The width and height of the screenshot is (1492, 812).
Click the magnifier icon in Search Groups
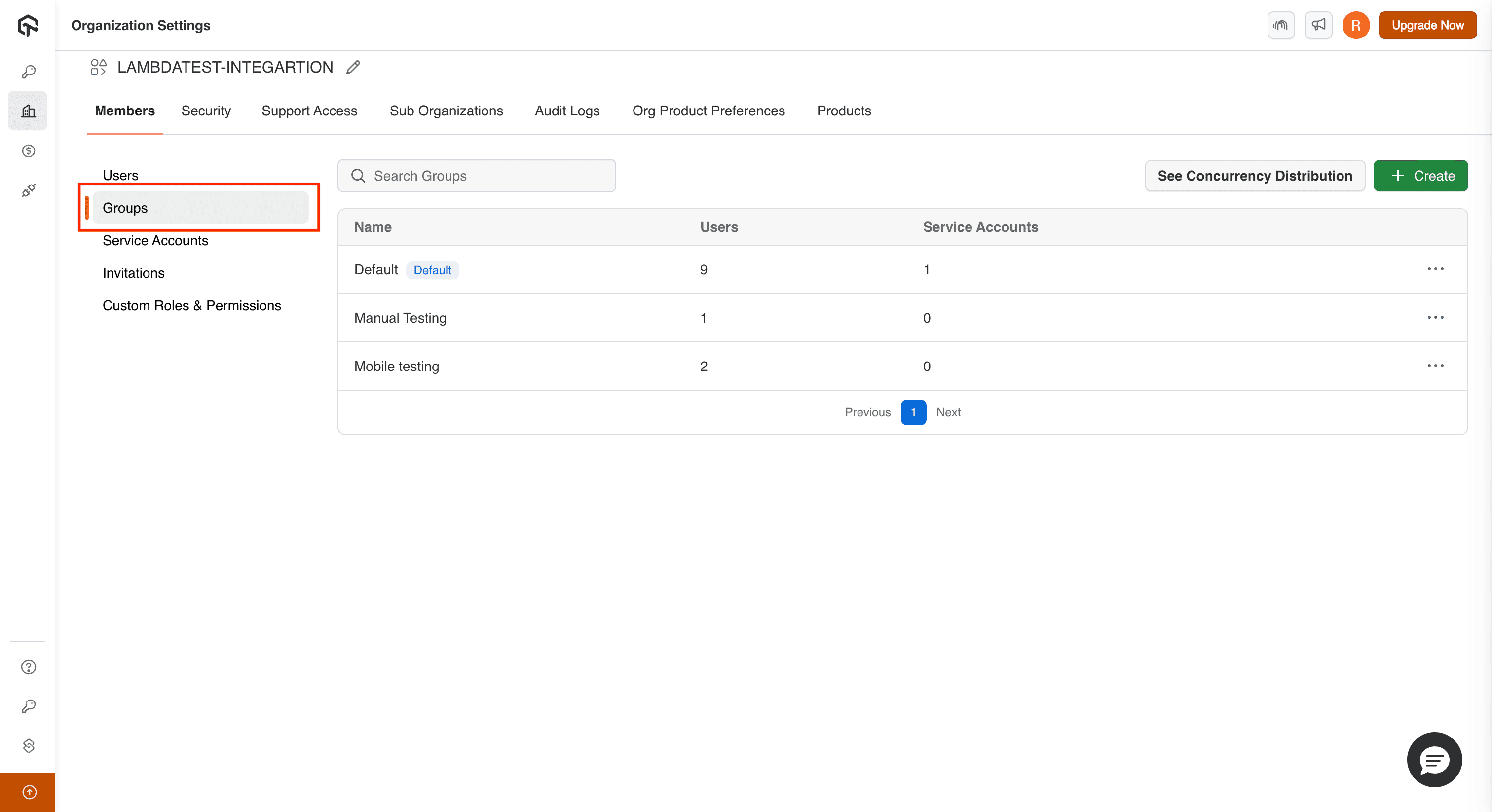358,176
